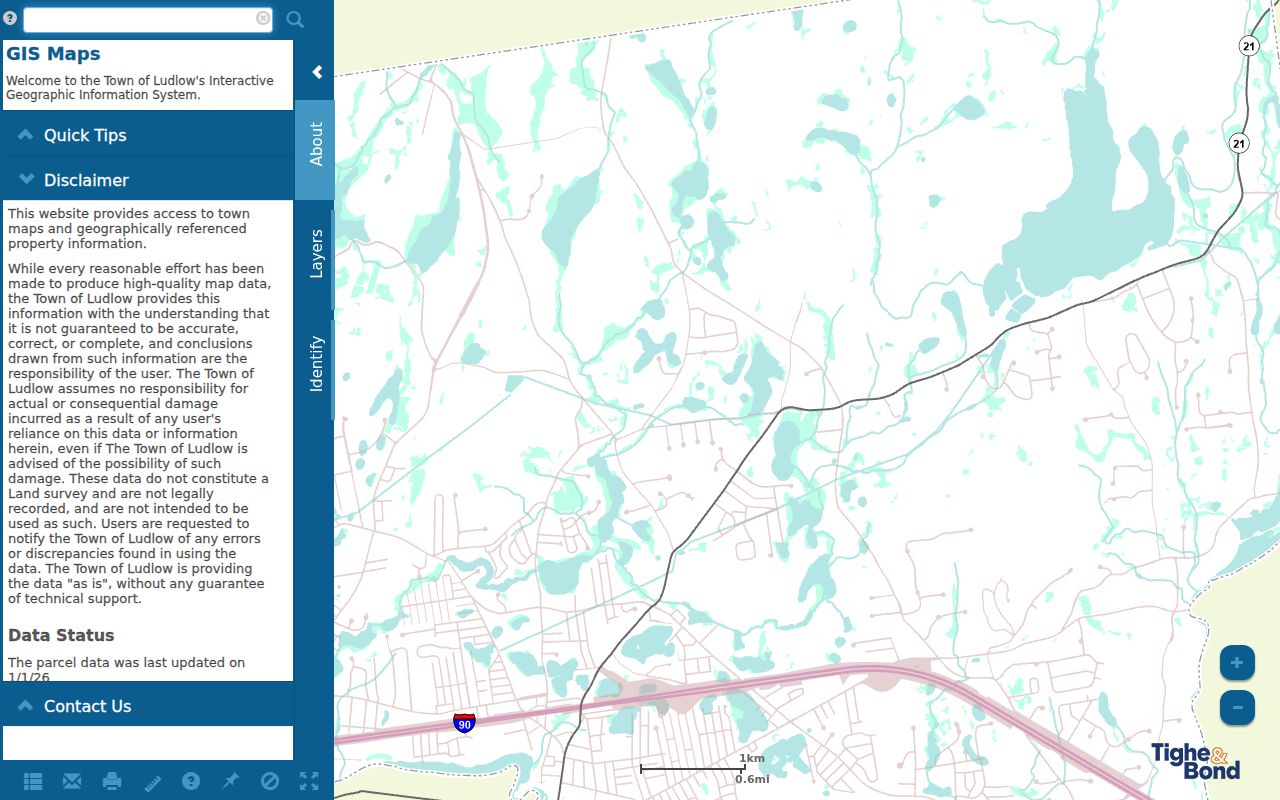Expand the Quick Tips section

(x=148, y=135)
